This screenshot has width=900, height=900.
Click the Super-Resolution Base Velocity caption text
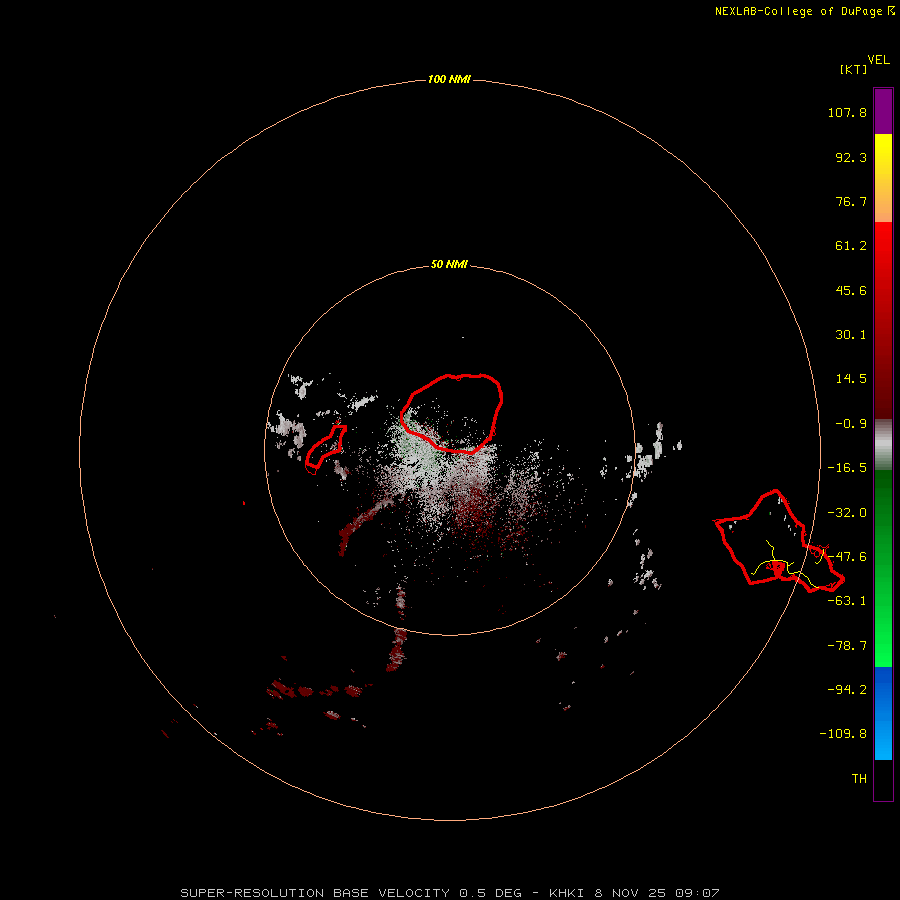click(x=450, y=893)
